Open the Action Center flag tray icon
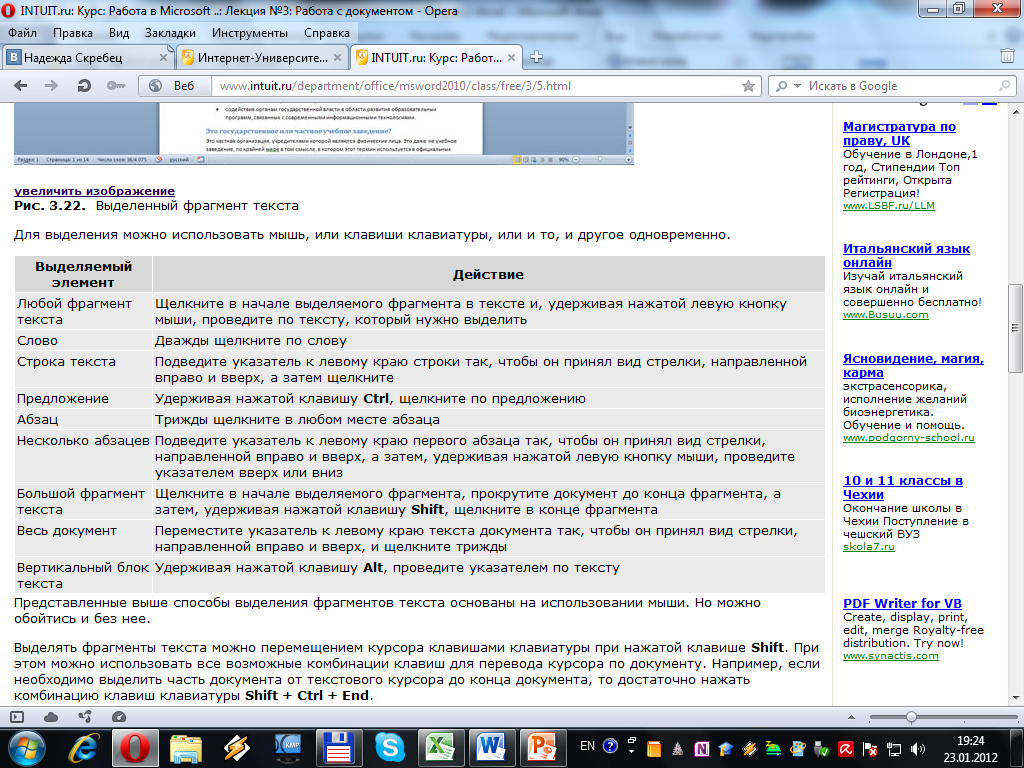This screenshot has width=1024, height=768. coord(870,749)
